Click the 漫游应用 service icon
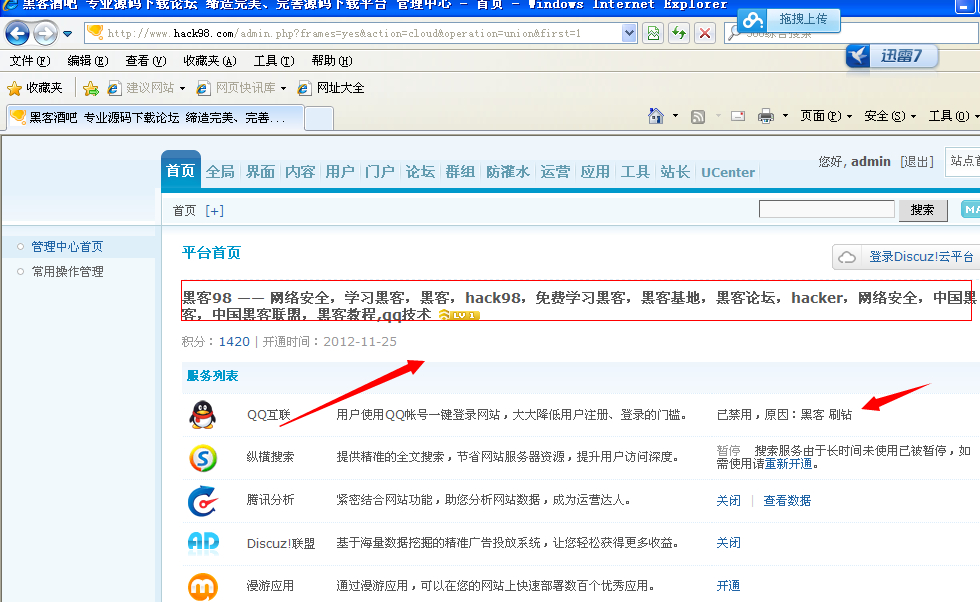The height and width of the screenshot is (602, 980). 203,586
